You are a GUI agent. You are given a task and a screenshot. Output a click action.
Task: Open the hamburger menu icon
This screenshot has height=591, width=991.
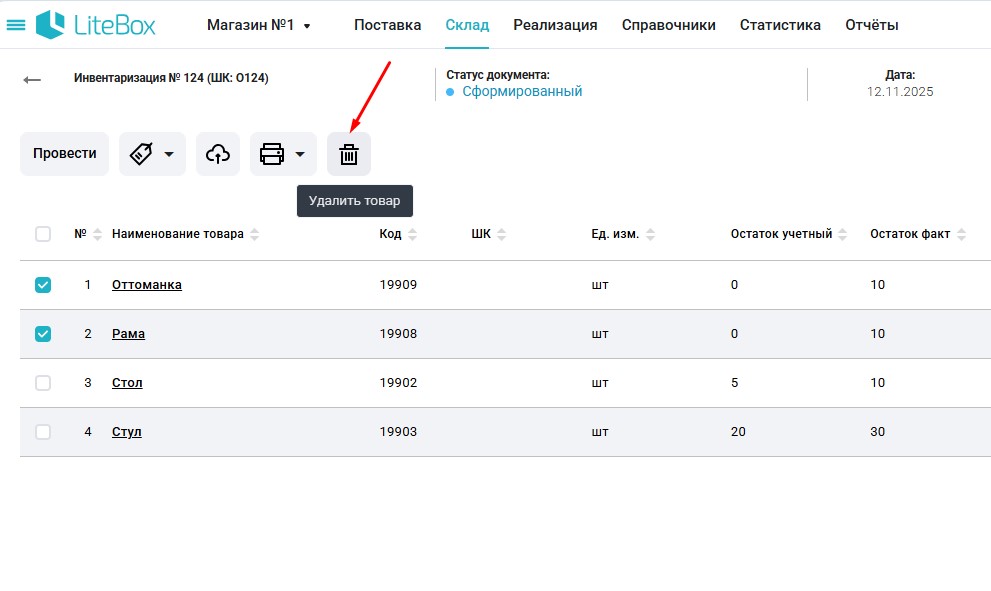[16, 25]
